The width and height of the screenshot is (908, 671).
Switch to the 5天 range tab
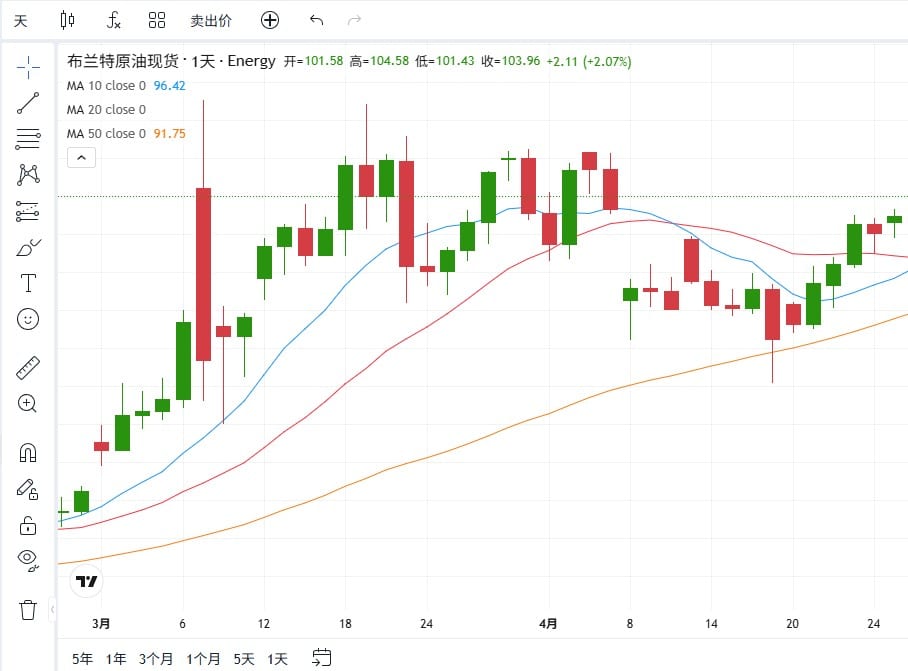pyautogui.click(x=242, y=659)
